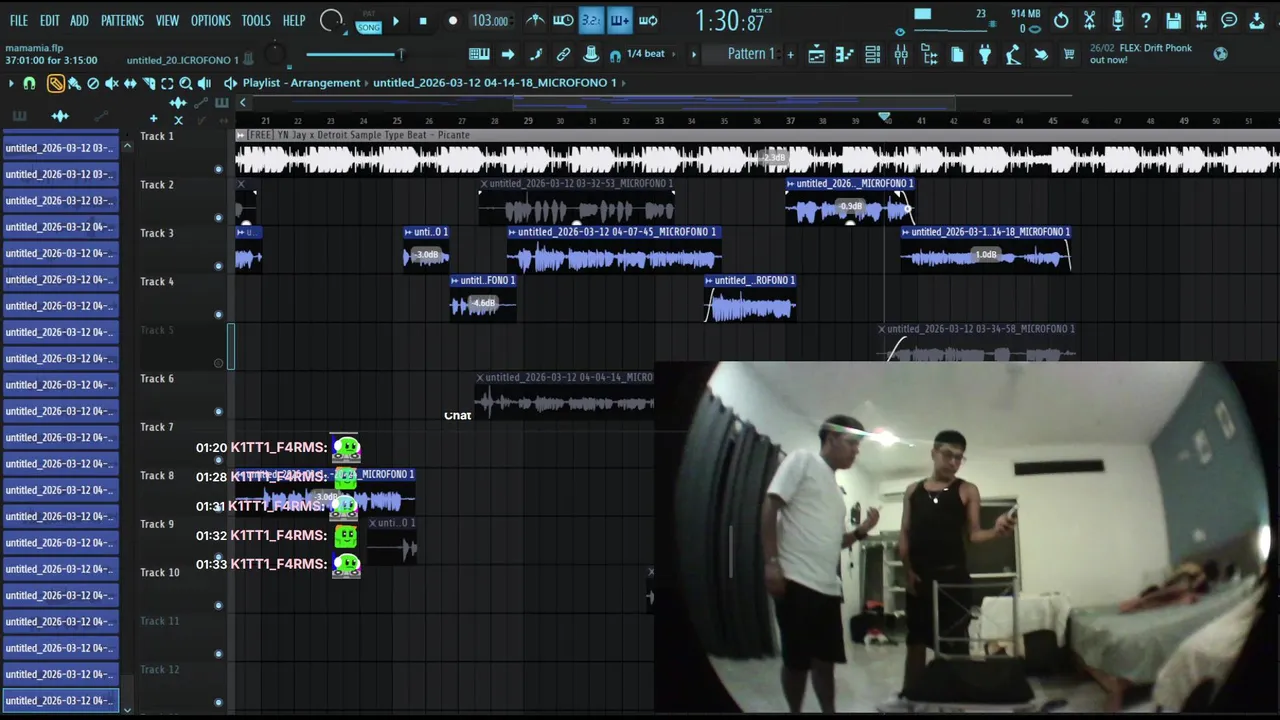Select the pencil draw tool
Screen dimensions: 1280x720
56,83
